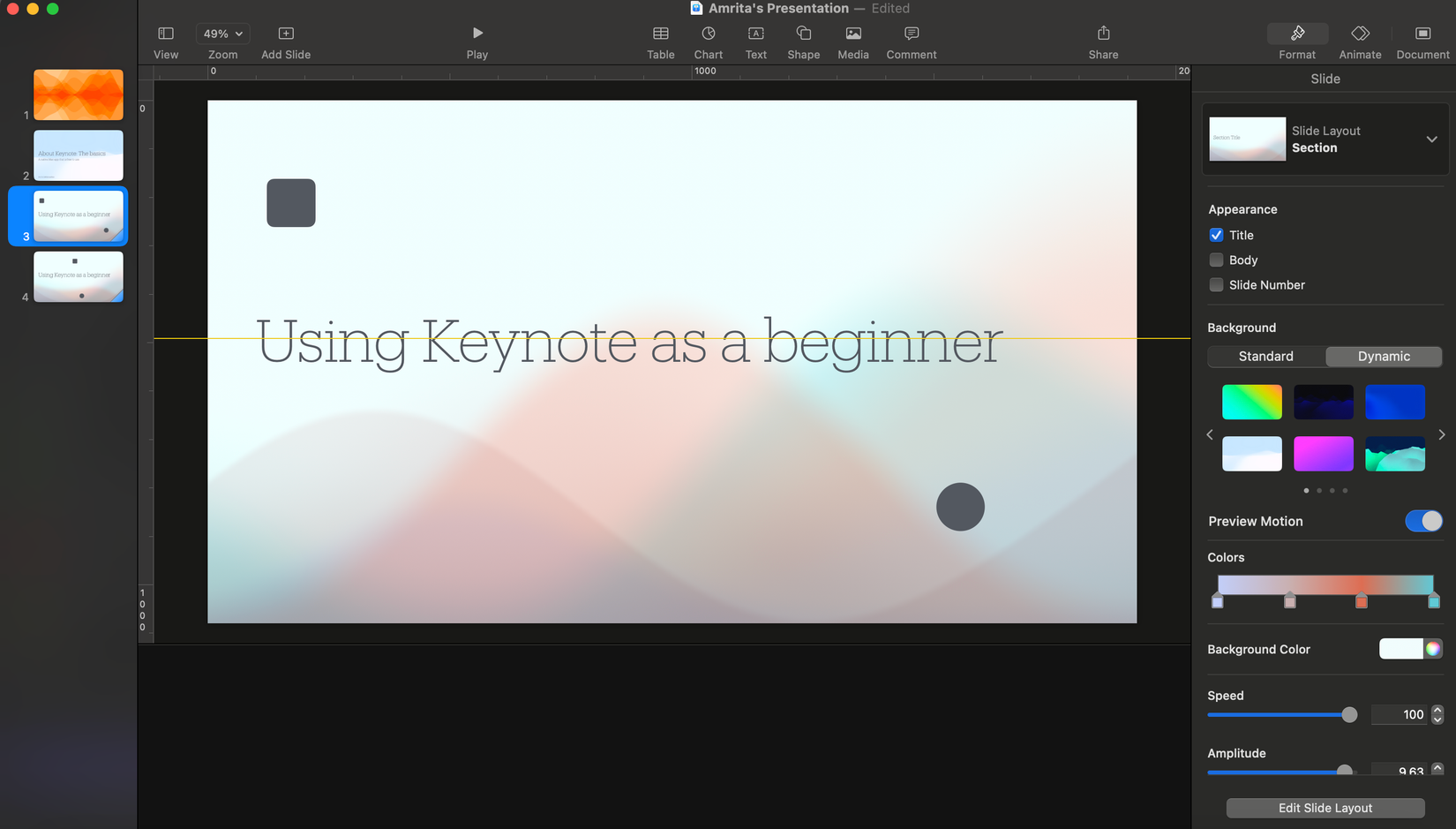Open the View sidebar options icon
This screenshot has width=1456, height=829.
[166, 34]
